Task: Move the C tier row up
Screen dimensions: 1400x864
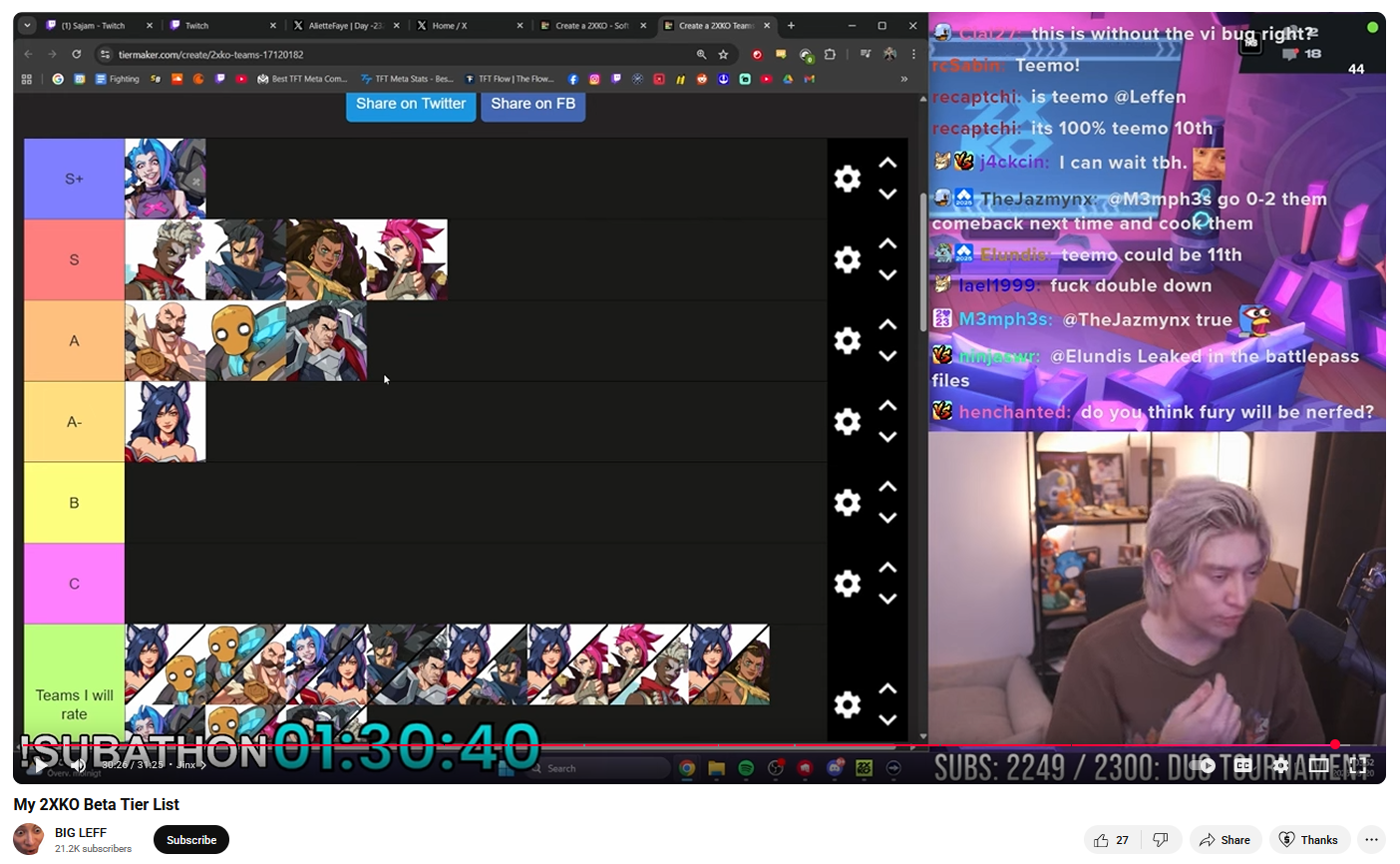Action: [x=887, y=568]
